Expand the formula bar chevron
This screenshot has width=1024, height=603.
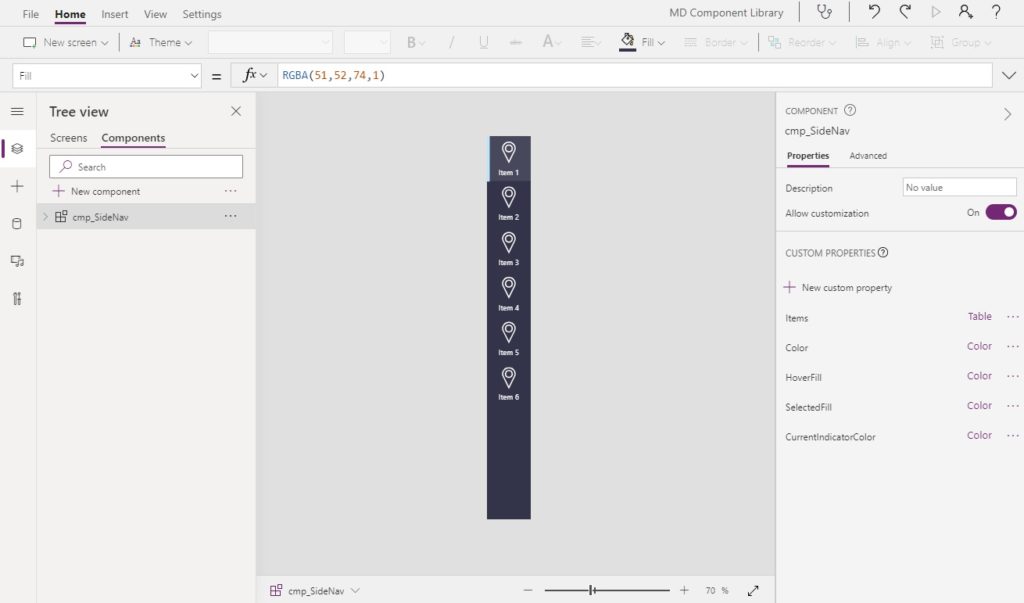click(1008, 76)
